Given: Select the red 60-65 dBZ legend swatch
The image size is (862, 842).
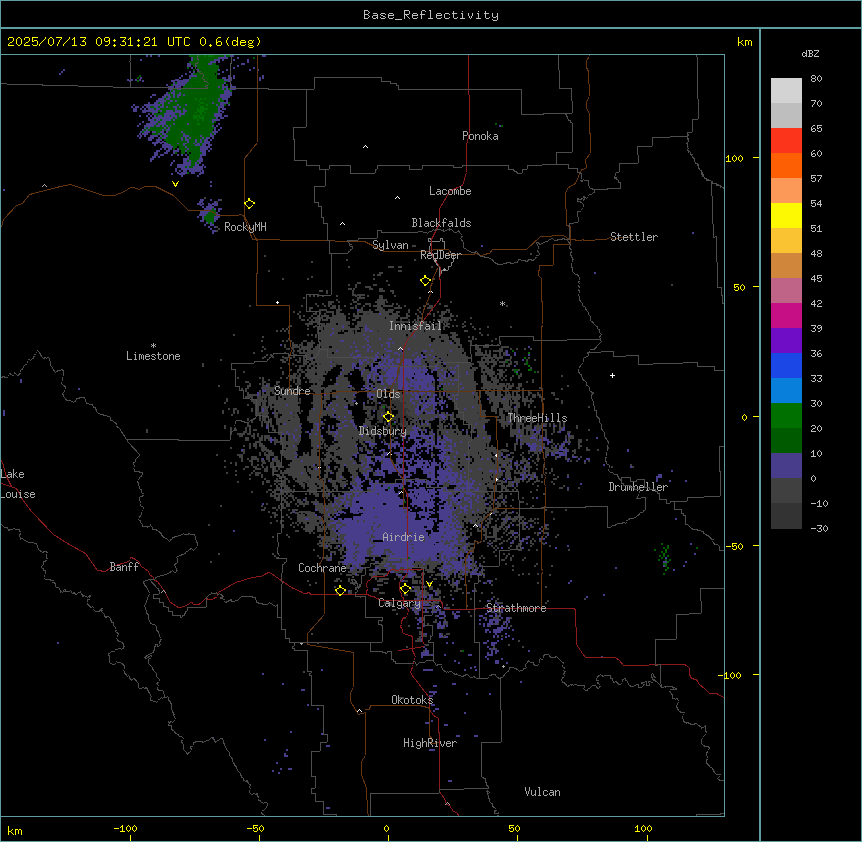Looking at the screenshot, I should click(x=786, y=140).
